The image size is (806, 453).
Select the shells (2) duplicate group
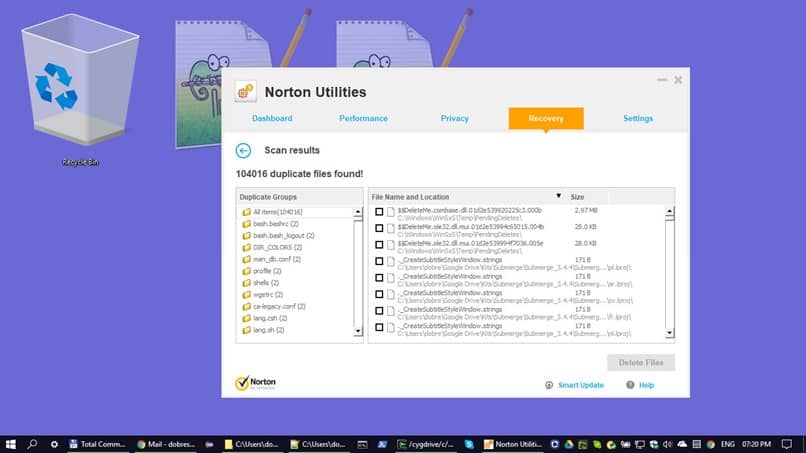266,283
